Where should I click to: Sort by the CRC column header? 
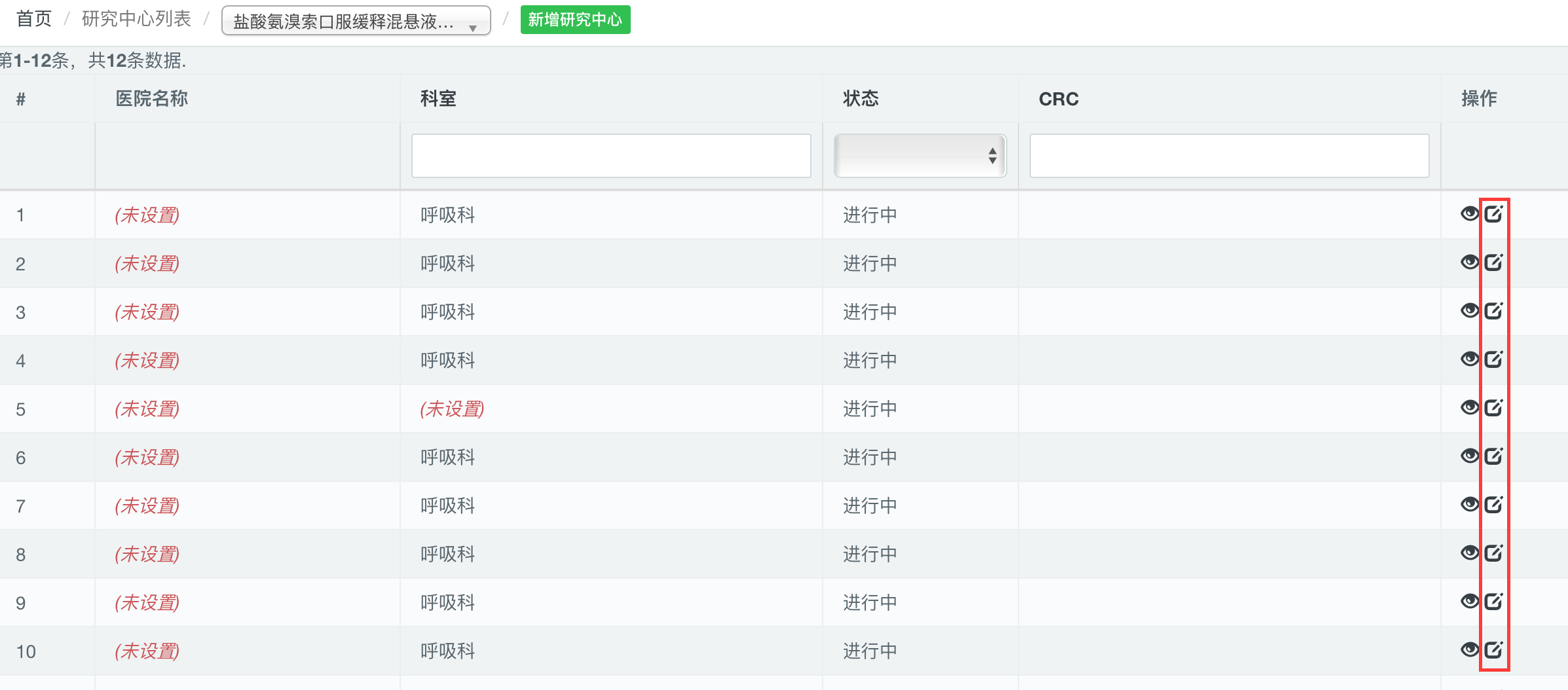(x=1058, y=99)
